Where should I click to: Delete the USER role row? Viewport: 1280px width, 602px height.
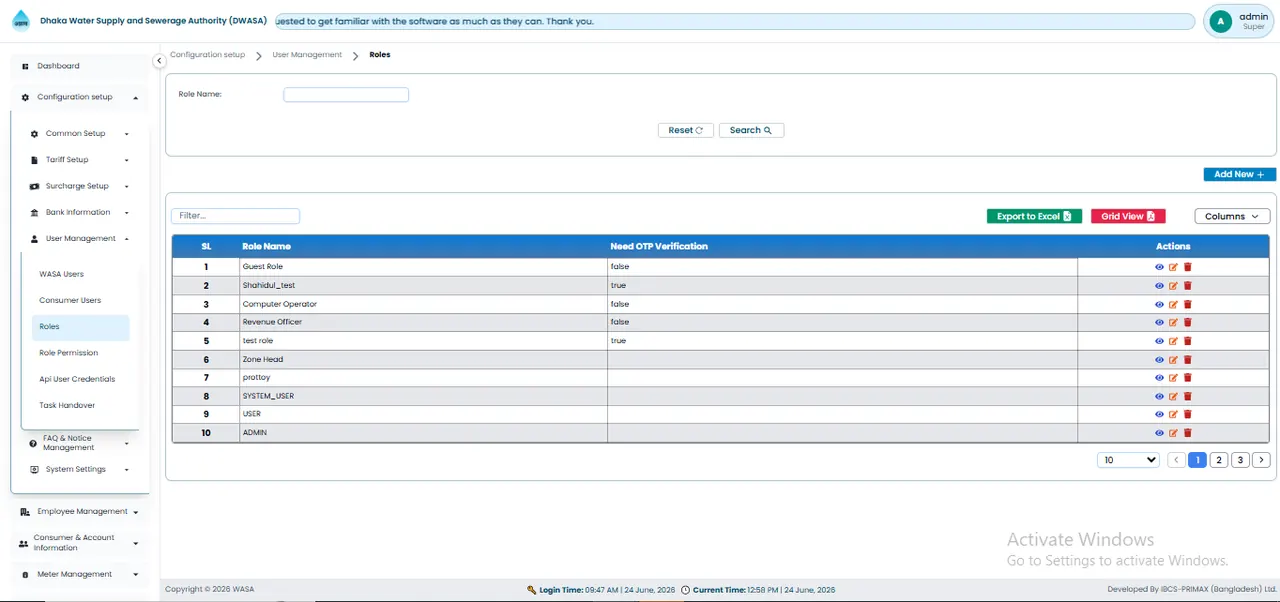[1188, 414]
